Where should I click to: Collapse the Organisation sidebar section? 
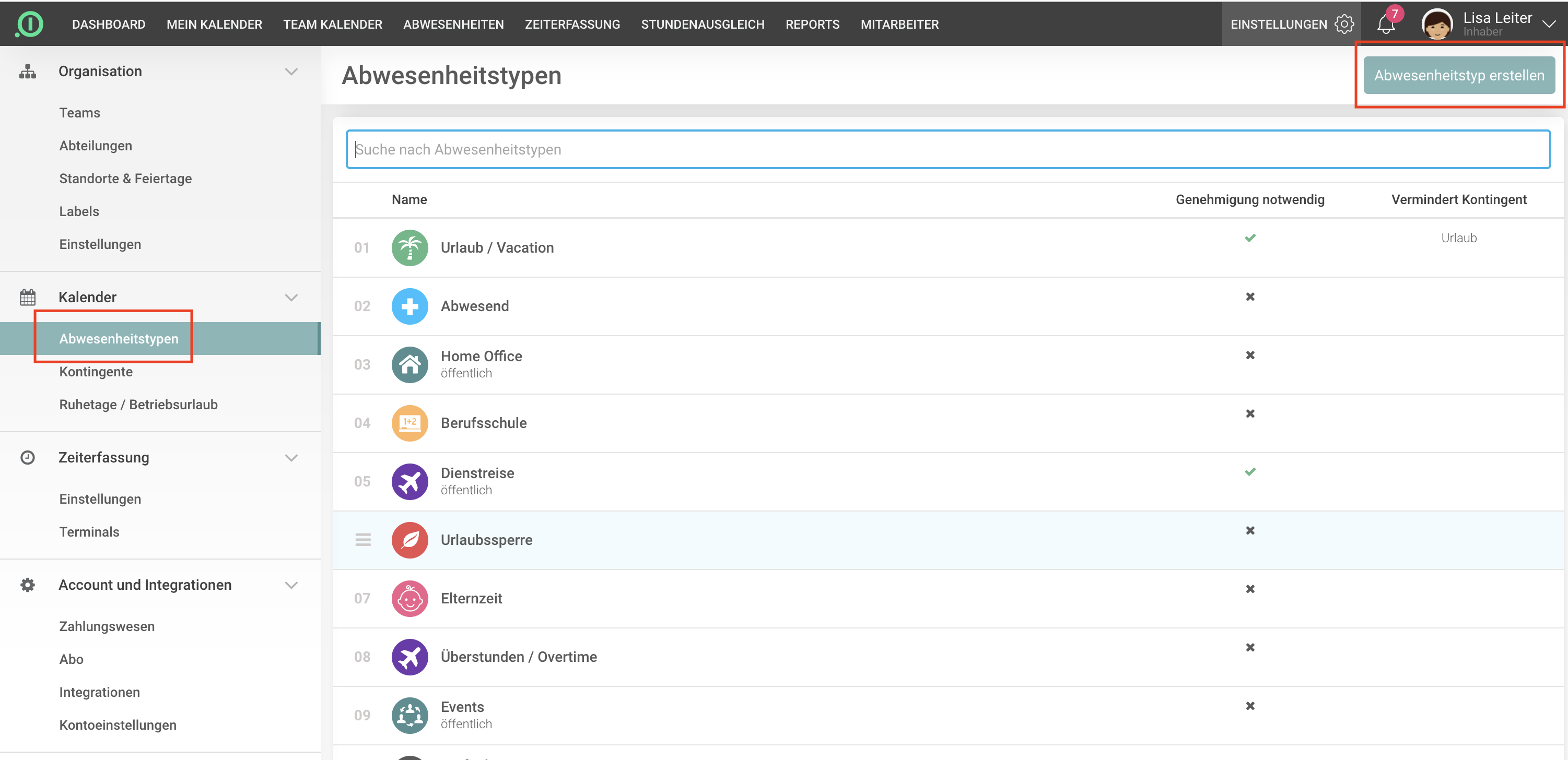(x=291, y=72)
